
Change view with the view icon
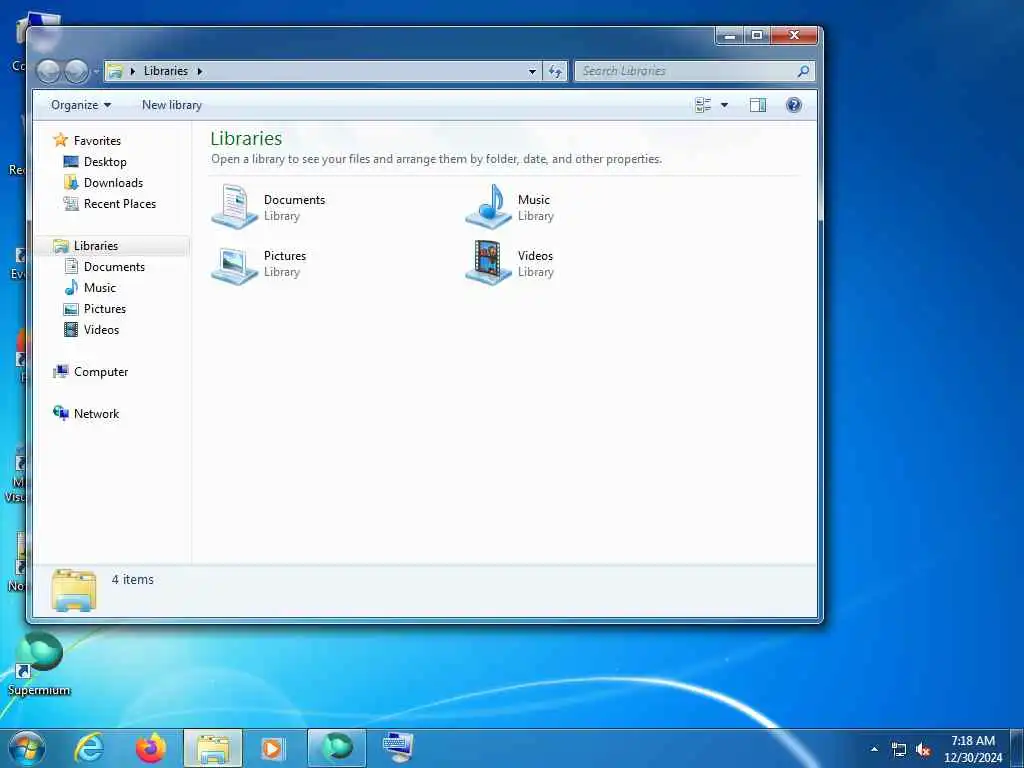coord(703,105)
